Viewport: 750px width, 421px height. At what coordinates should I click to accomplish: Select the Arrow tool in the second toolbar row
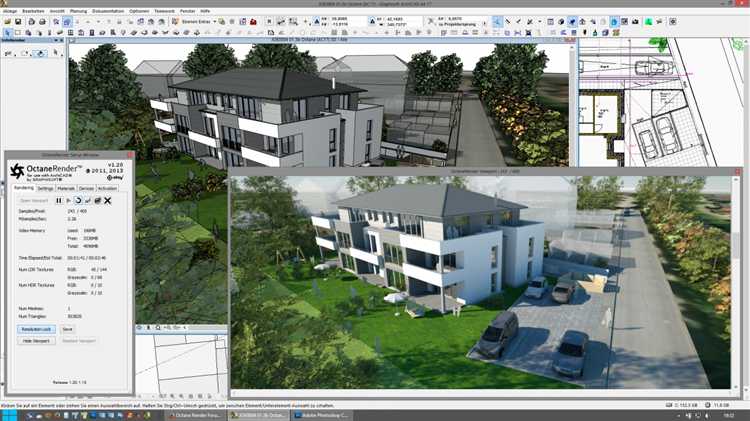(x=7, y=33)
